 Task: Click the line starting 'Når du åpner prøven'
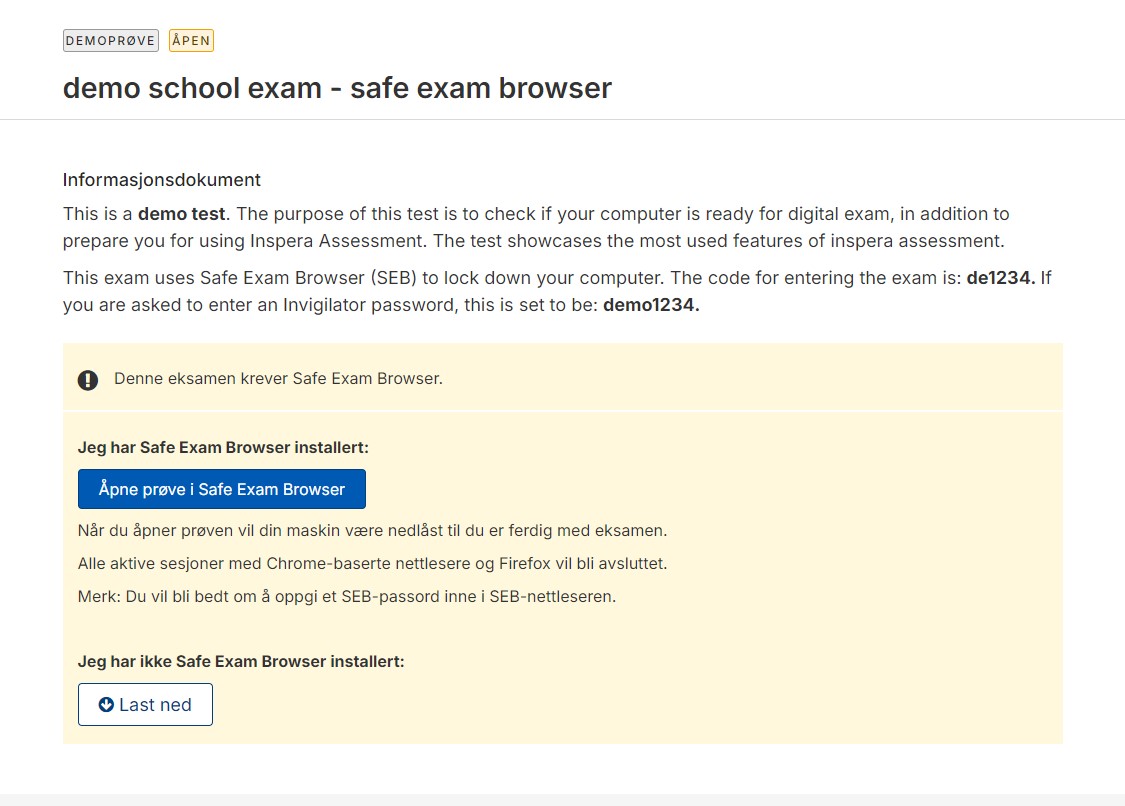click(372, 530)
